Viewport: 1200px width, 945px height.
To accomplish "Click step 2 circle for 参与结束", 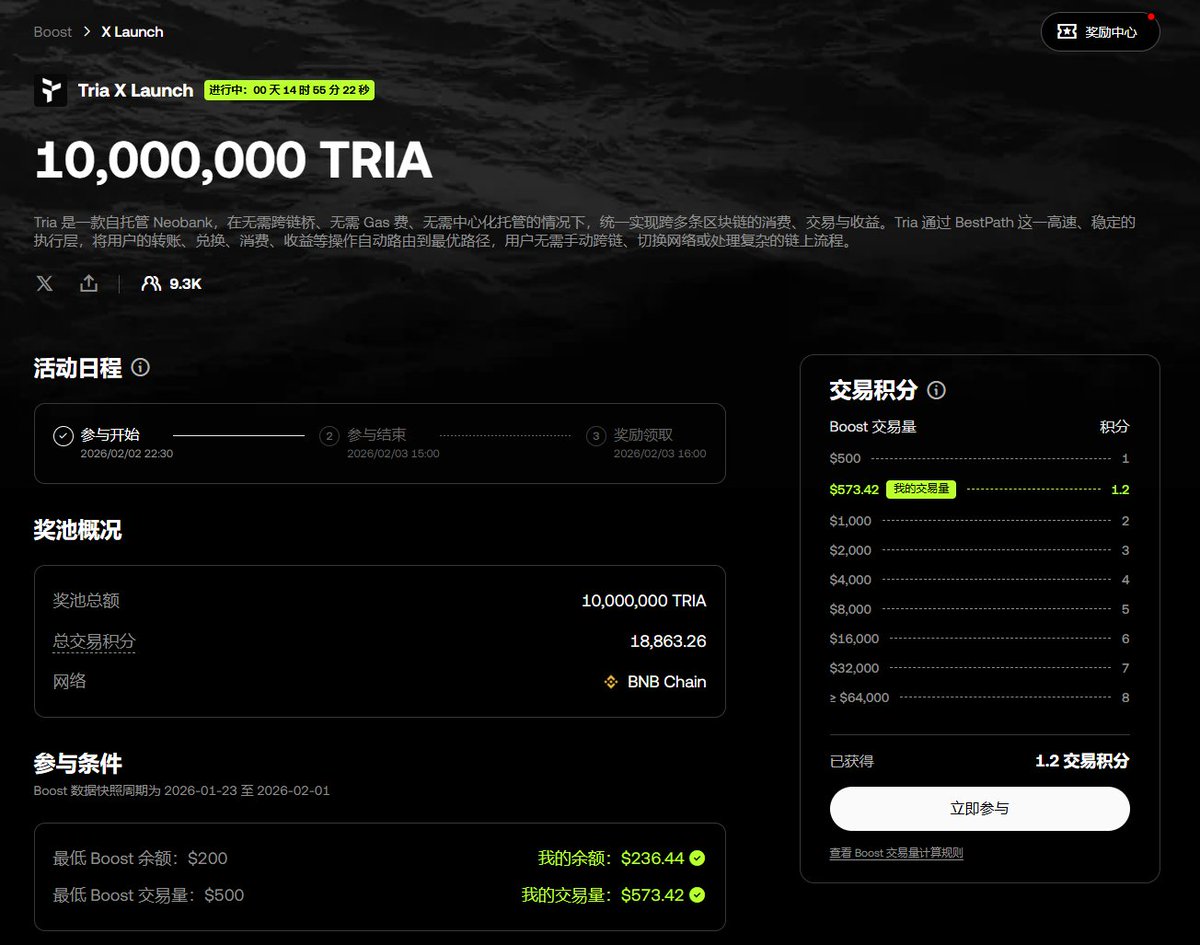I will 329,436.
